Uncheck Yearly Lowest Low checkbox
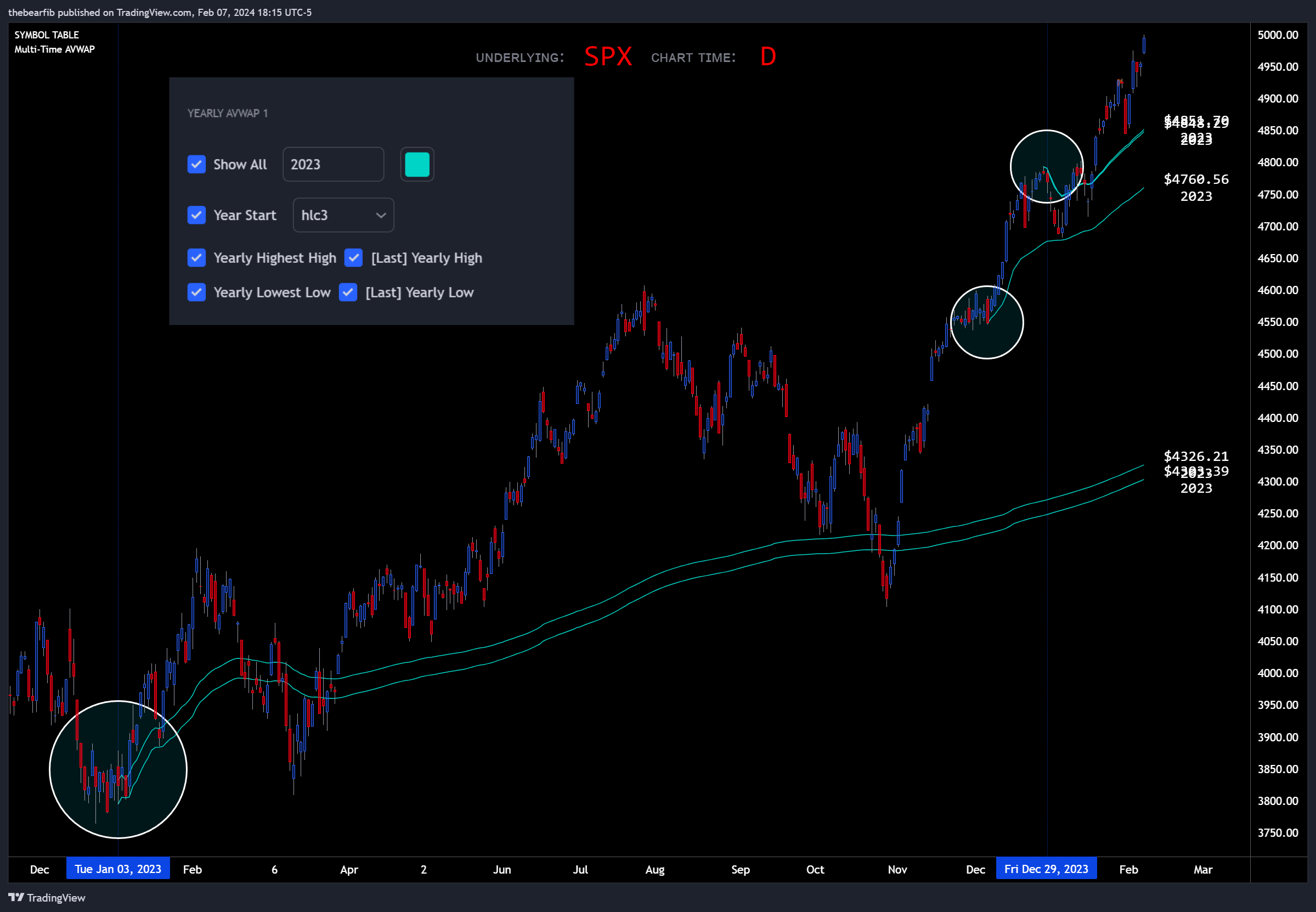Screen dimensions: 1316x912 click(196, 292)
